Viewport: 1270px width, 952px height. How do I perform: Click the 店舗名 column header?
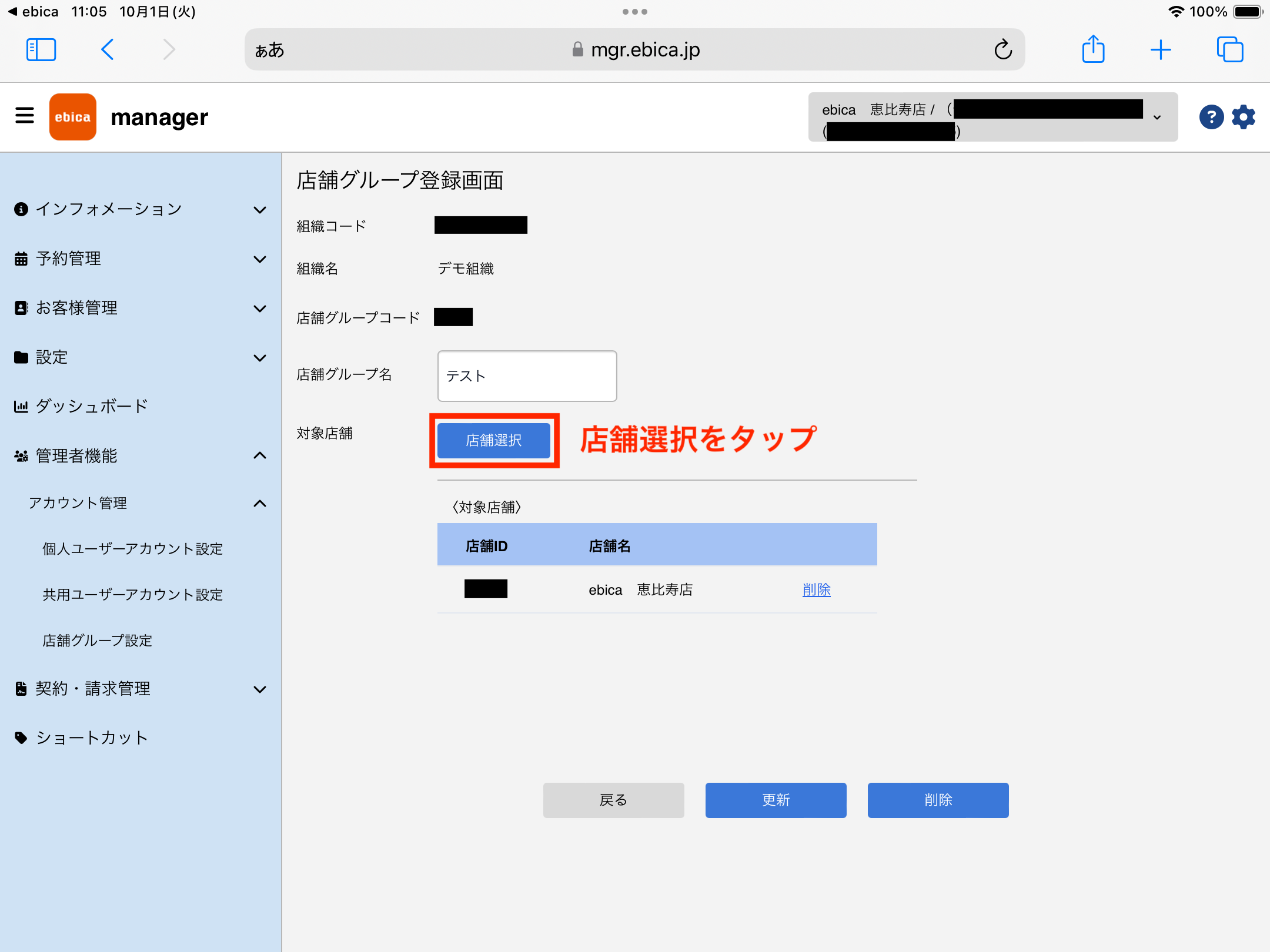click(x=610, y=546)
